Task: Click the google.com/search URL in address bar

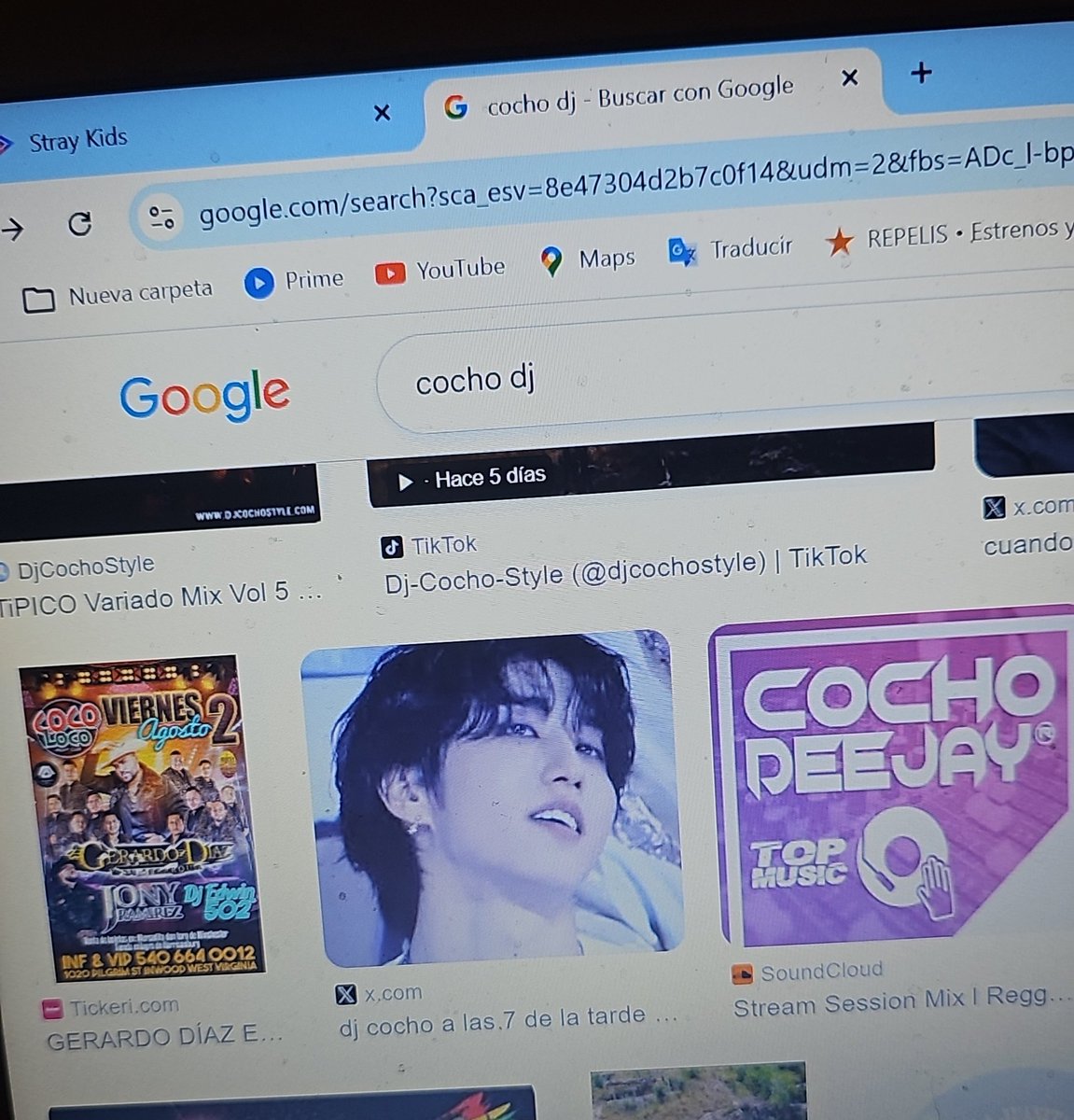Action: pos(635,185)
